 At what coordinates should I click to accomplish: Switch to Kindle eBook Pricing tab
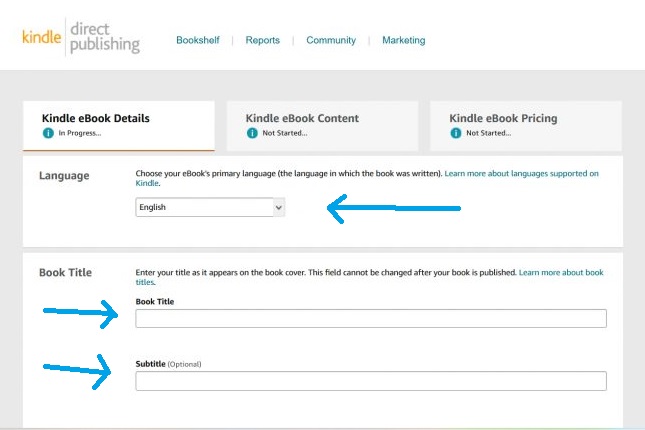tap(526, 126)
